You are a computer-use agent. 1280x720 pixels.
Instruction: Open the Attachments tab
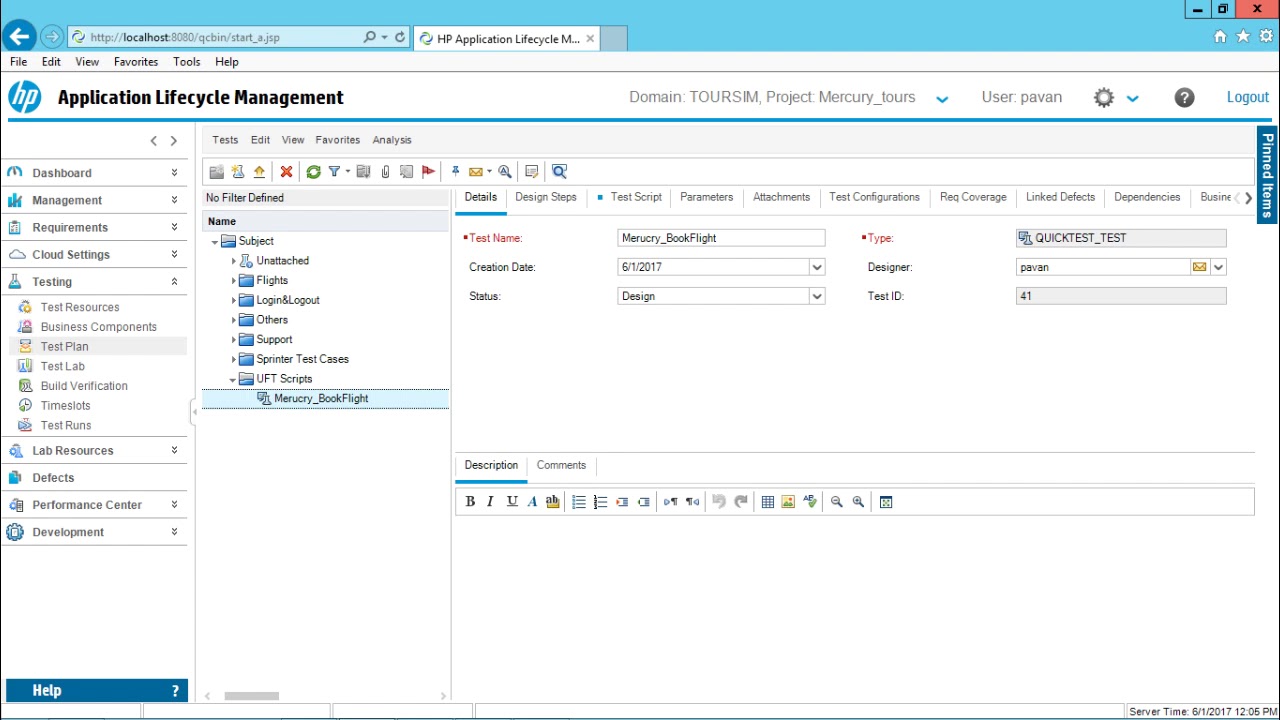(781, 197)
